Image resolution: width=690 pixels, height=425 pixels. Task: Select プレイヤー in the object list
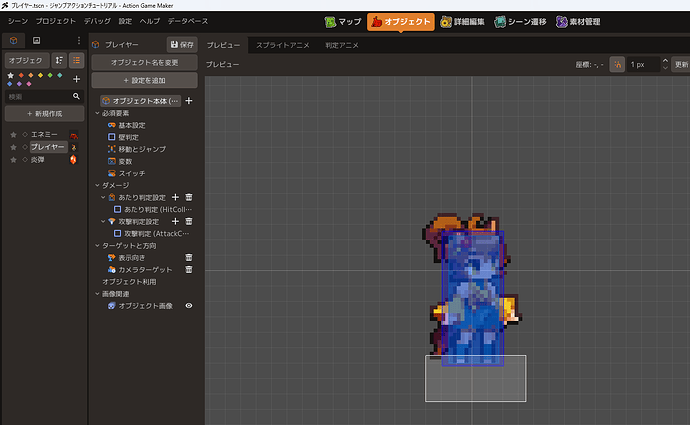[x=48, y=147]
